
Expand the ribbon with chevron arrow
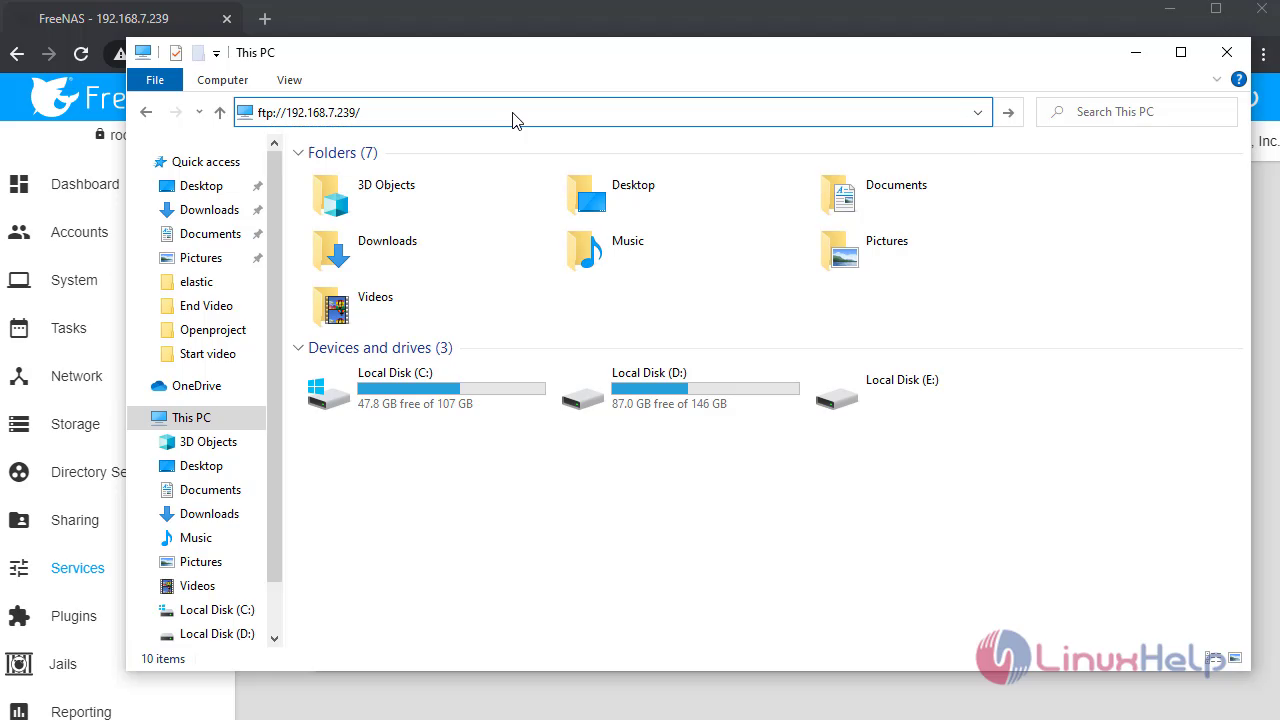(1217, 79)
